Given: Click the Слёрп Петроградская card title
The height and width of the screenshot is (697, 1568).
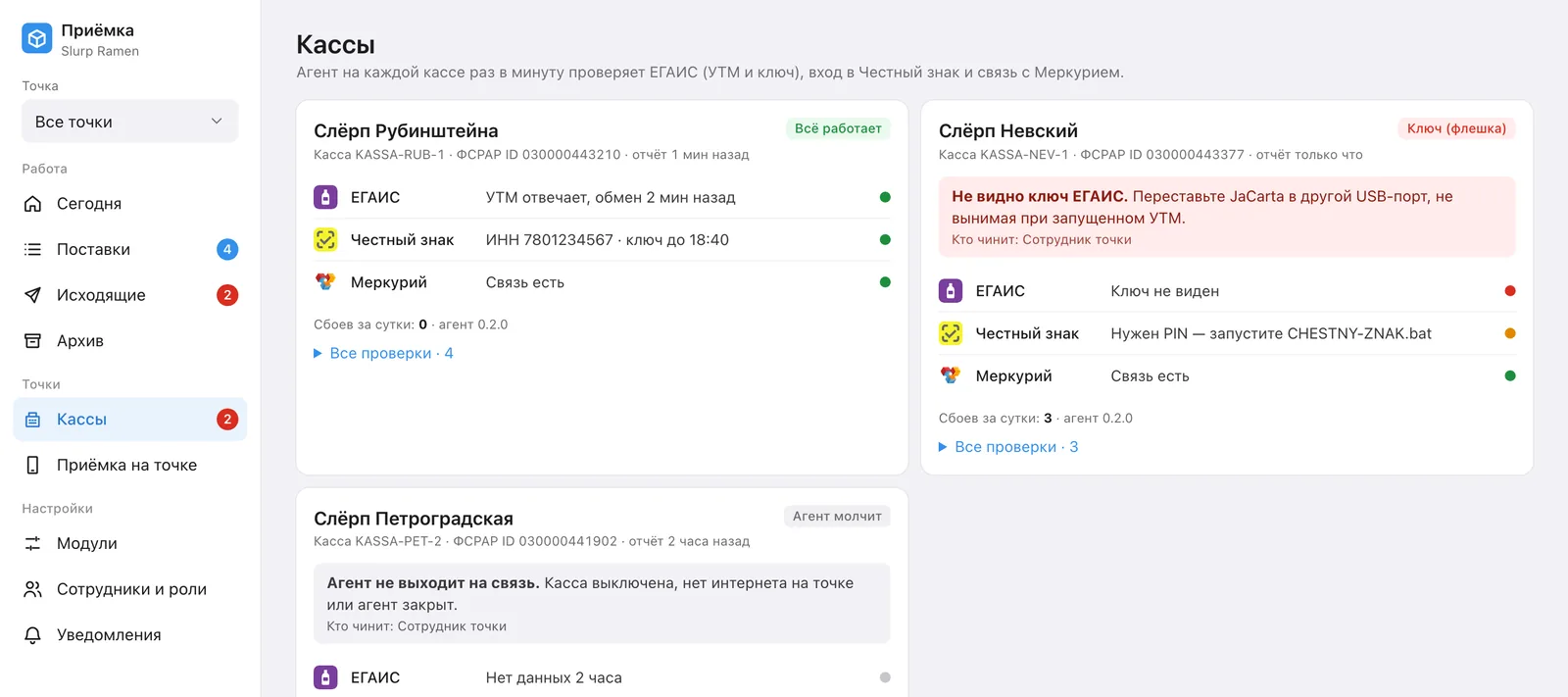Looking at the screenshot, I should coord(414,519).
